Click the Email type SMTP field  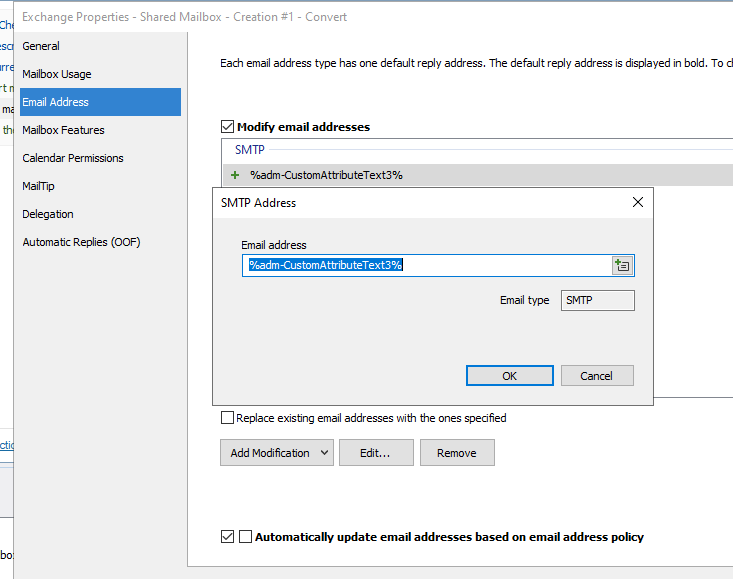point(597,300)
